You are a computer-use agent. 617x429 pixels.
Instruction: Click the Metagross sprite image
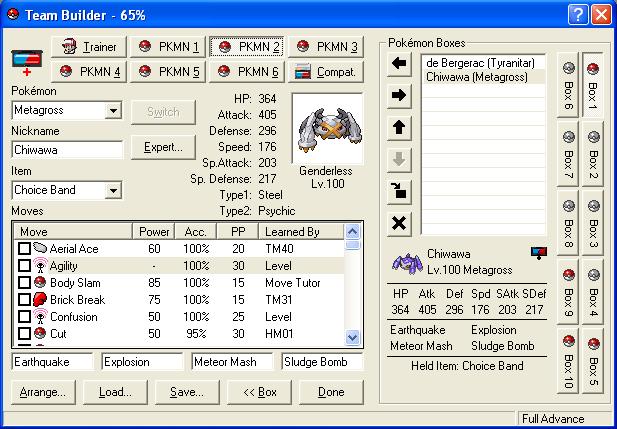pos(327,129)
